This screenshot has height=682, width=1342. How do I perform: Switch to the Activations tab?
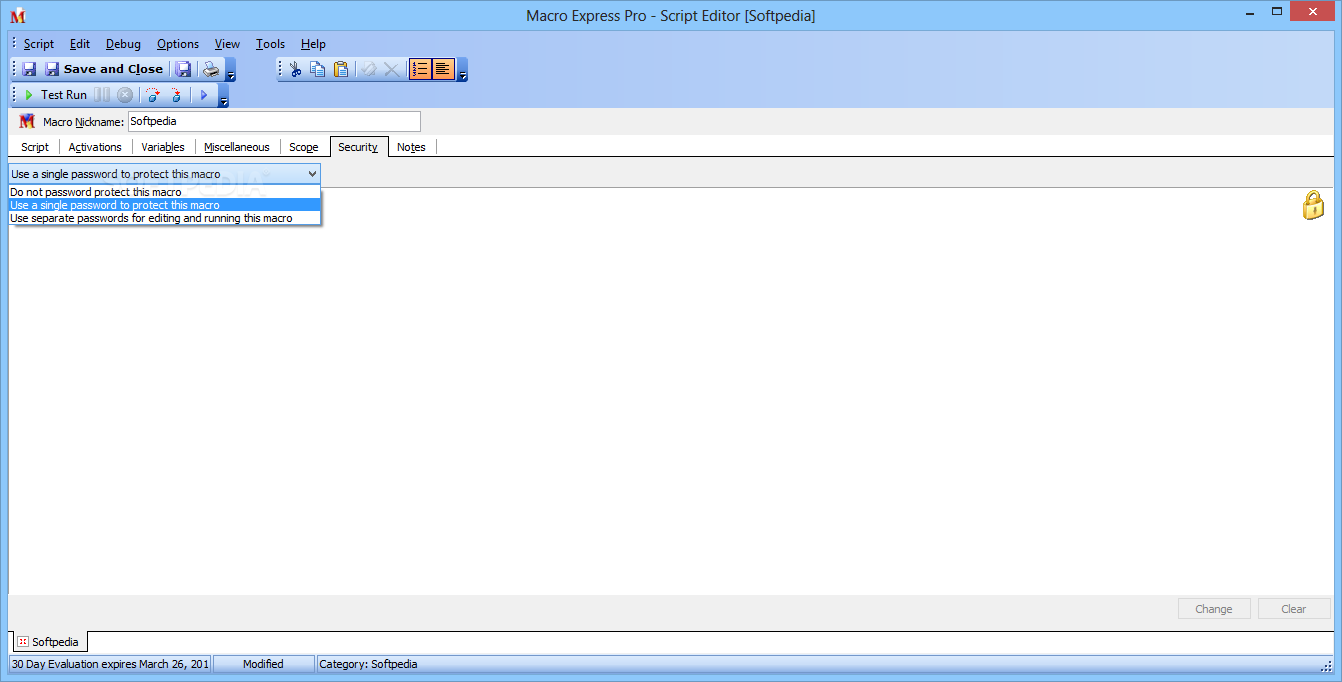95,147
